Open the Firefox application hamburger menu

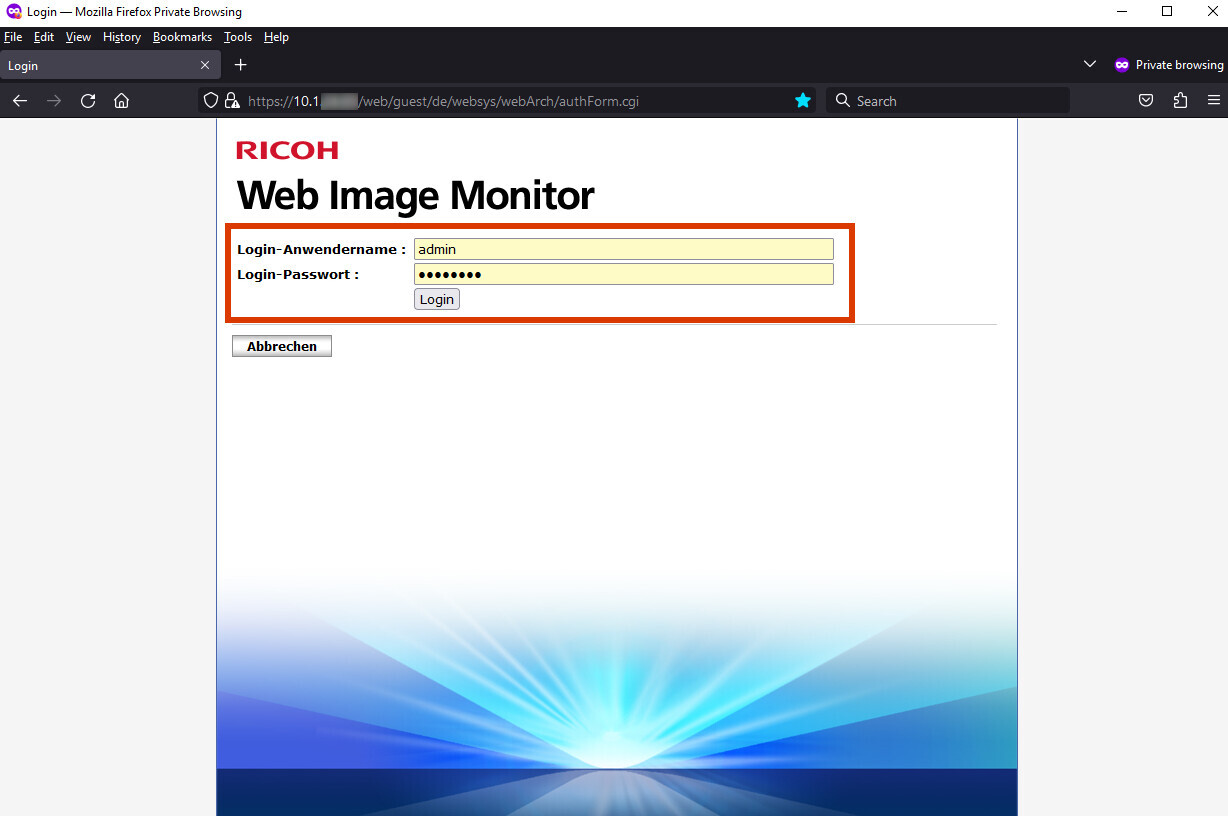[1214, 101]
